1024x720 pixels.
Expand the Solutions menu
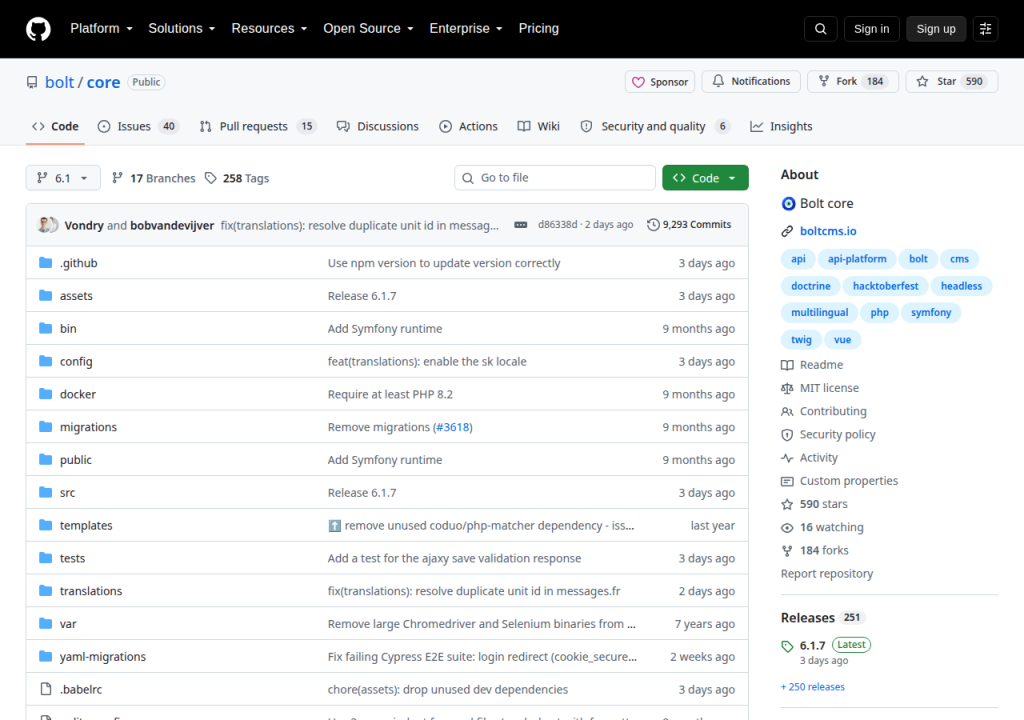click(182, 29)
